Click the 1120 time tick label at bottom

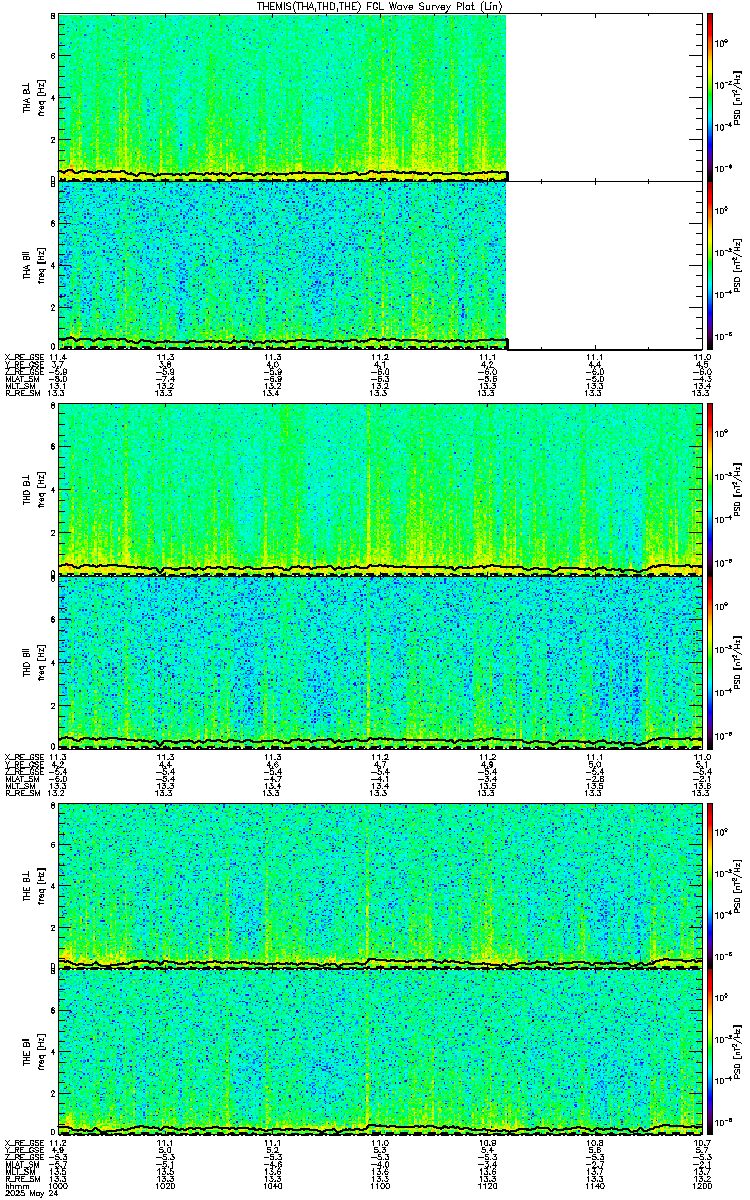(487, 1187)
